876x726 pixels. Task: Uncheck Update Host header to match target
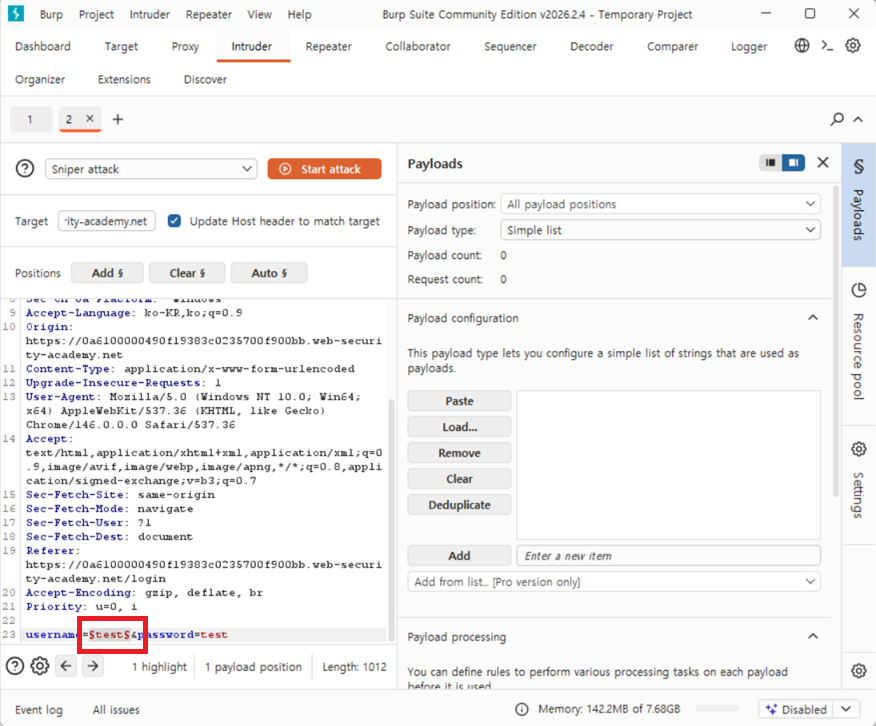coord(174,221)
